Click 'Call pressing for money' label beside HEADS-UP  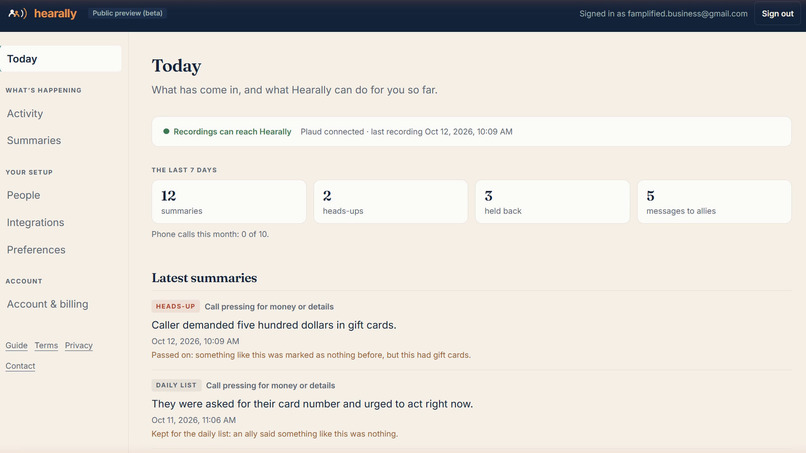[x=269, y=306]
